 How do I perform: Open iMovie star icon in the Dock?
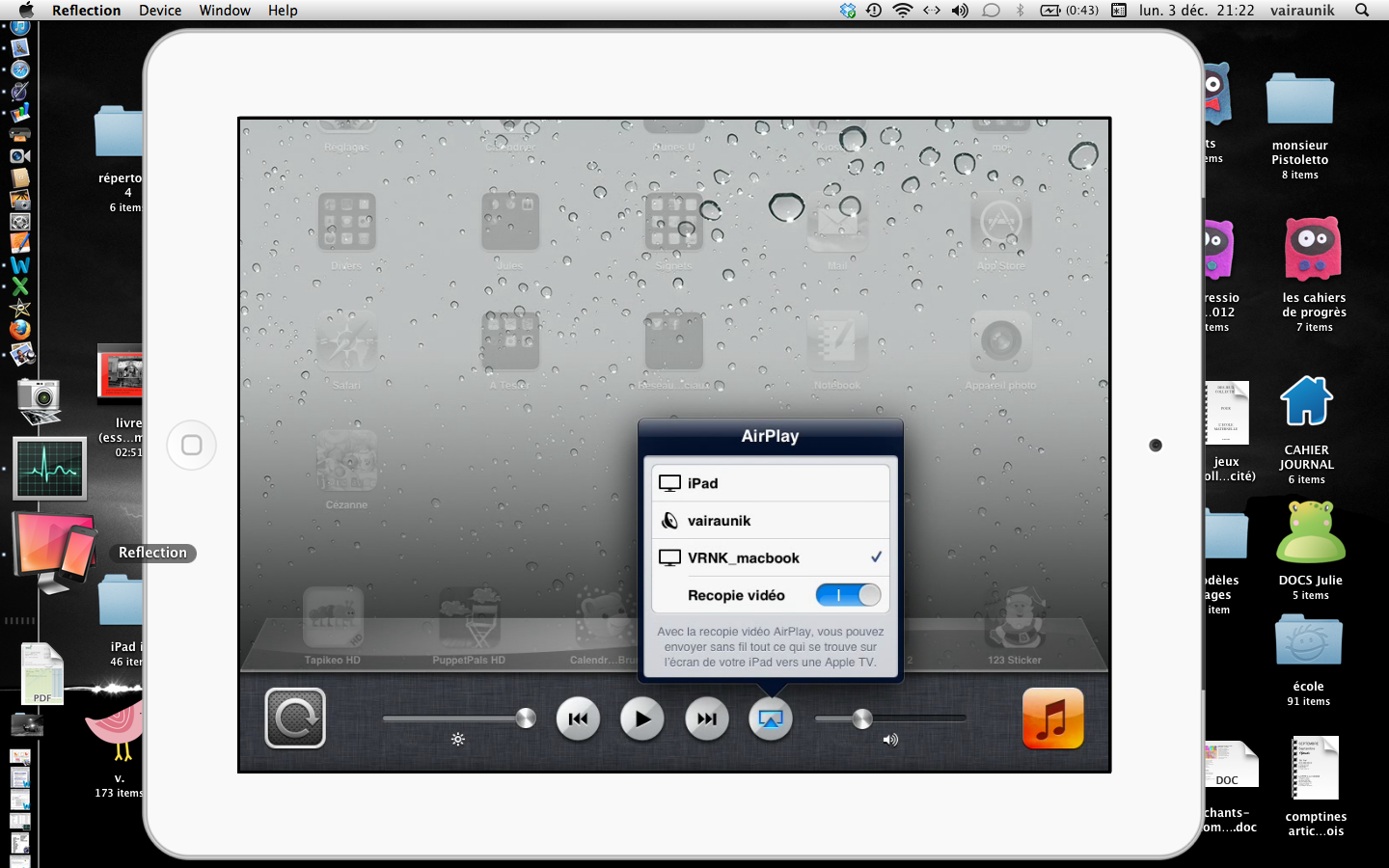point(19,308)
